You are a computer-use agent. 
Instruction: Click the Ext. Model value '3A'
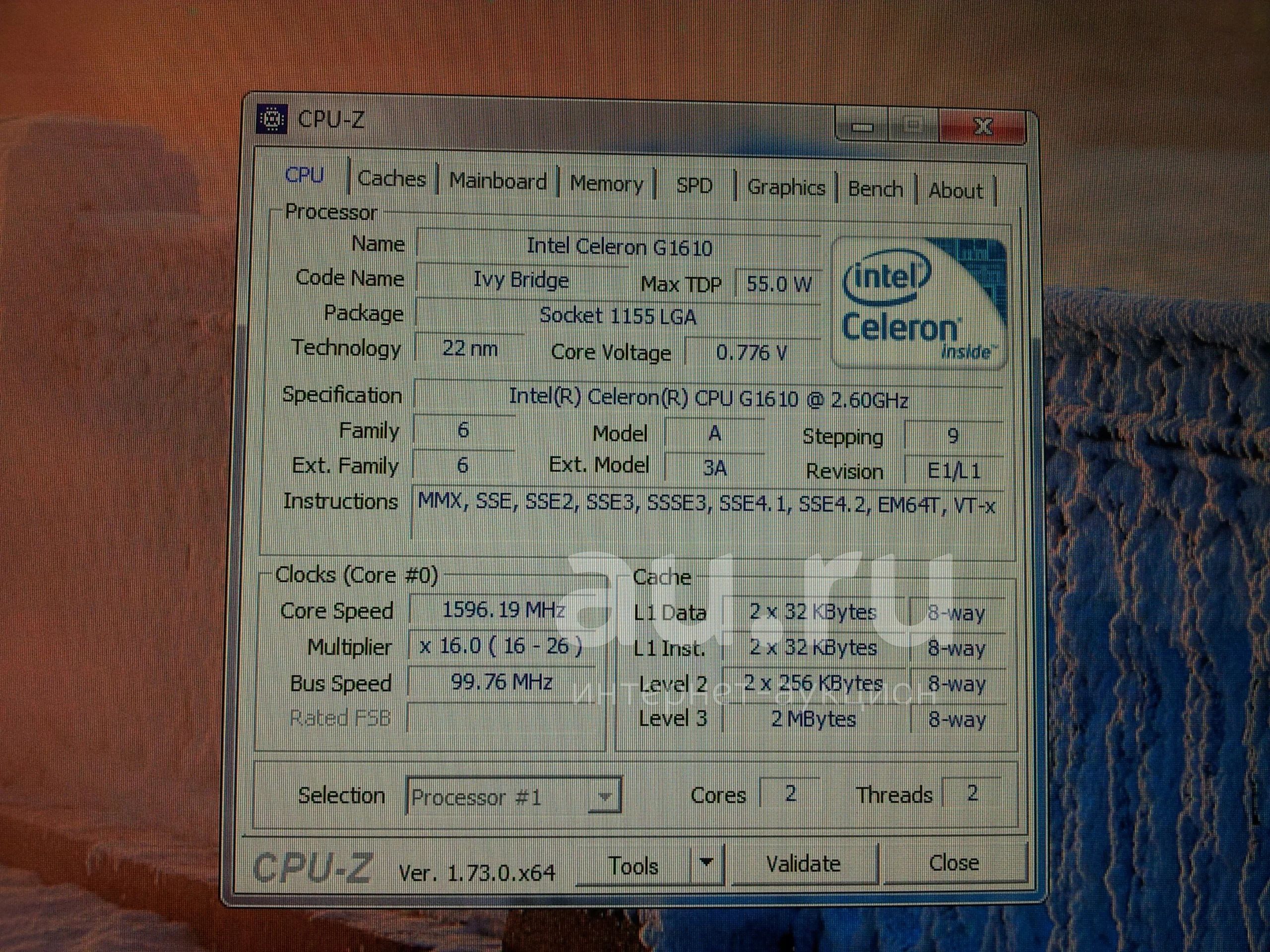click(714, 468)
